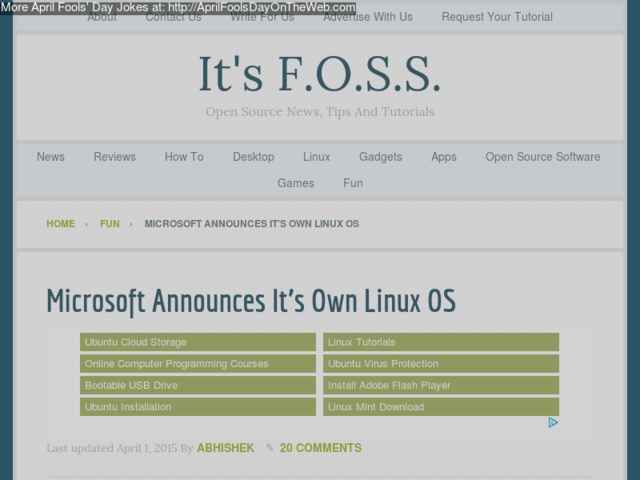Open the Fun menu item

353,183
